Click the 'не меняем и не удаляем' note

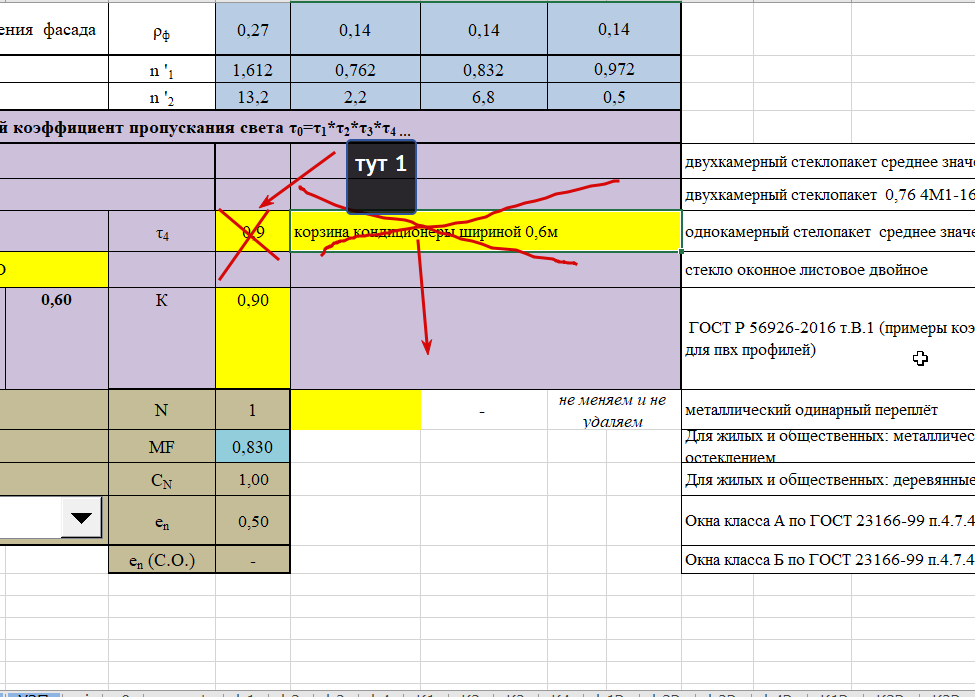coord(612,410)
